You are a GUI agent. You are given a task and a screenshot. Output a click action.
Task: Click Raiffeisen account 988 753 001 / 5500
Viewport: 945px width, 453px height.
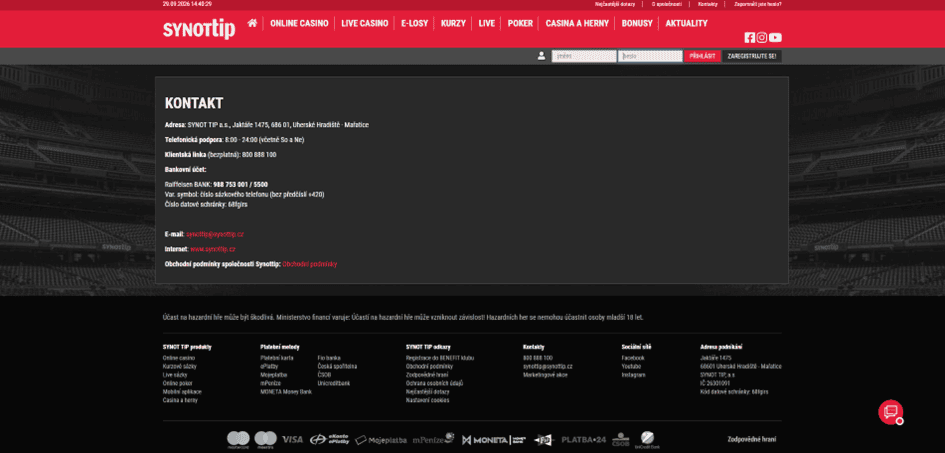240,184
